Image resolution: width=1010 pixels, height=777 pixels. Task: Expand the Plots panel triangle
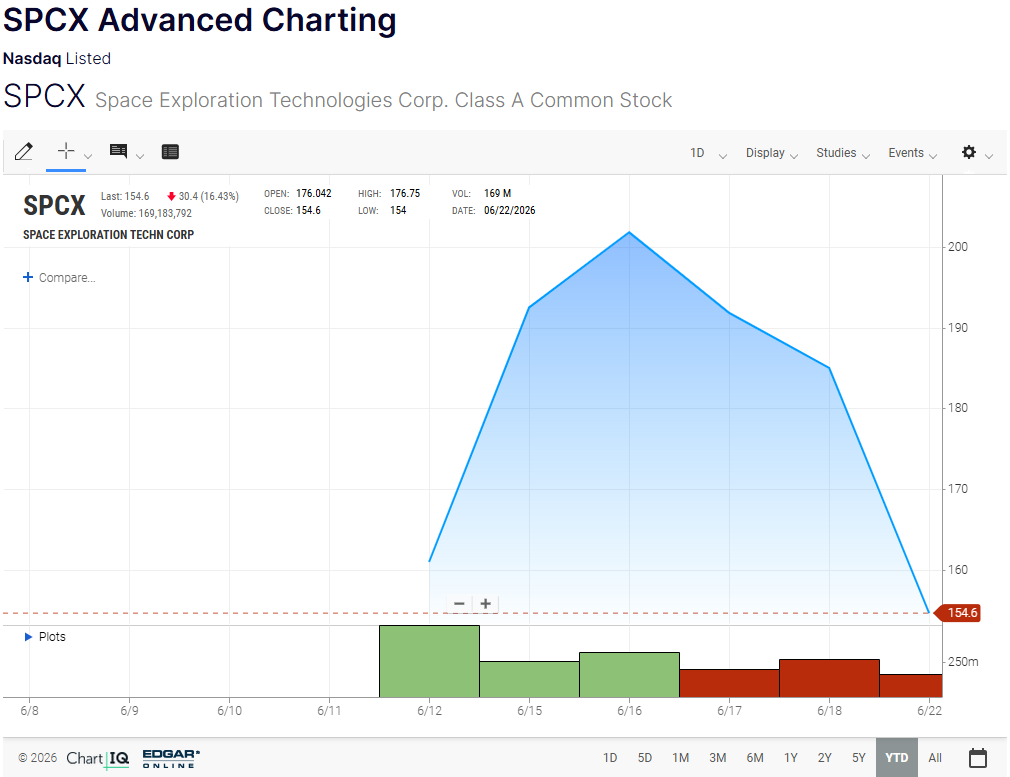[28, 637]
